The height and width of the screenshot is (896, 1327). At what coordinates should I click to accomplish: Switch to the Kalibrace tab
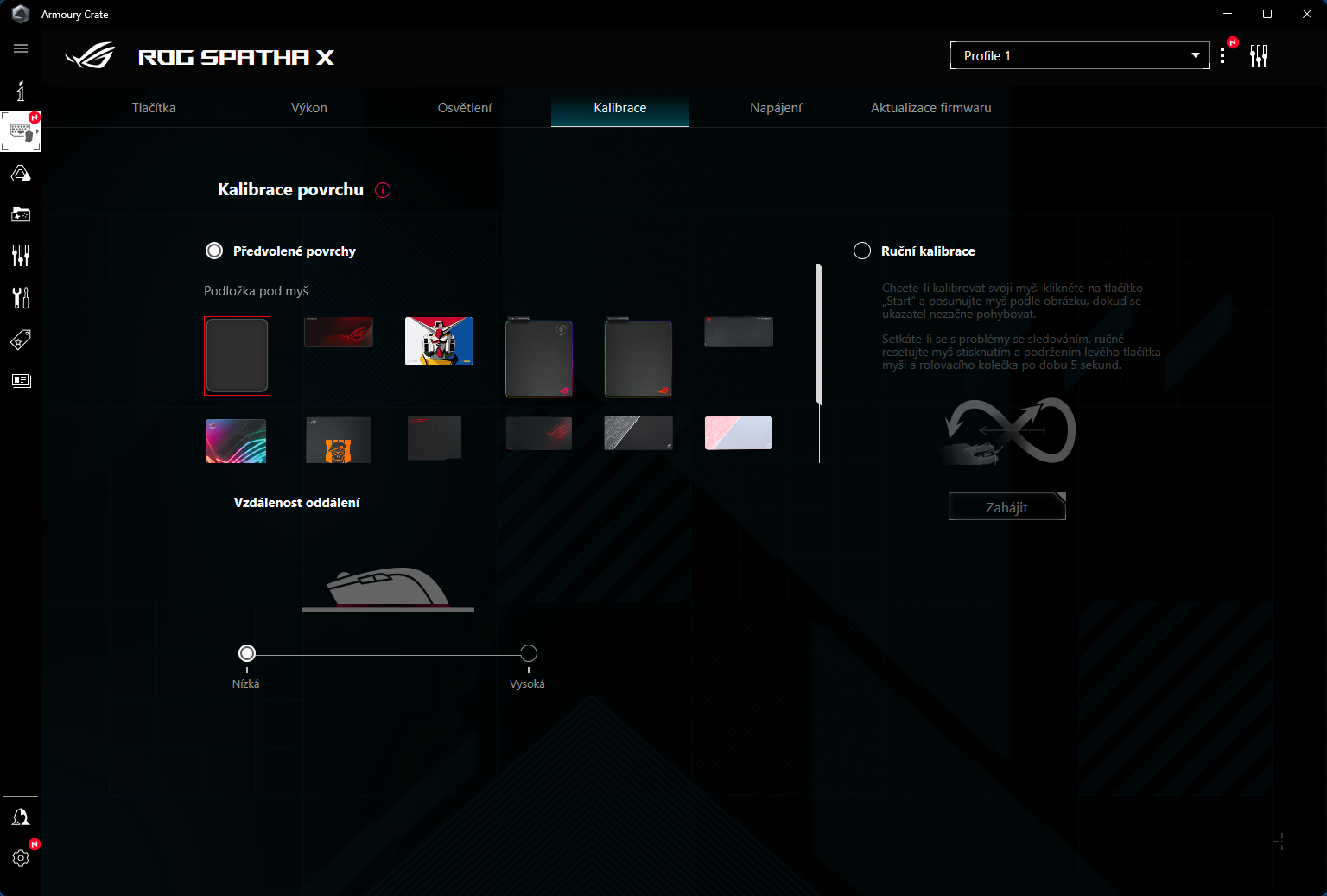(x=620, y=108)
